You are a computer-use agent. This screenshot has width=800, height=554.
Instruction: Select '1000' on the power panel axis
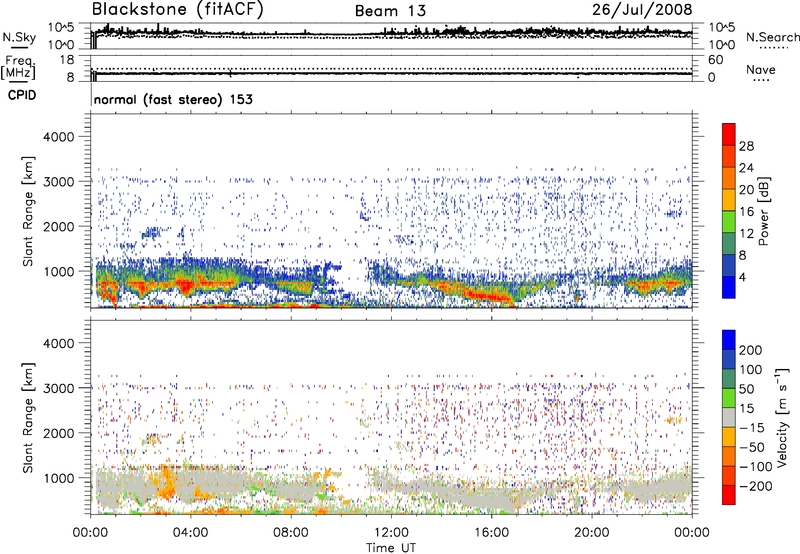tap(58, 271)
